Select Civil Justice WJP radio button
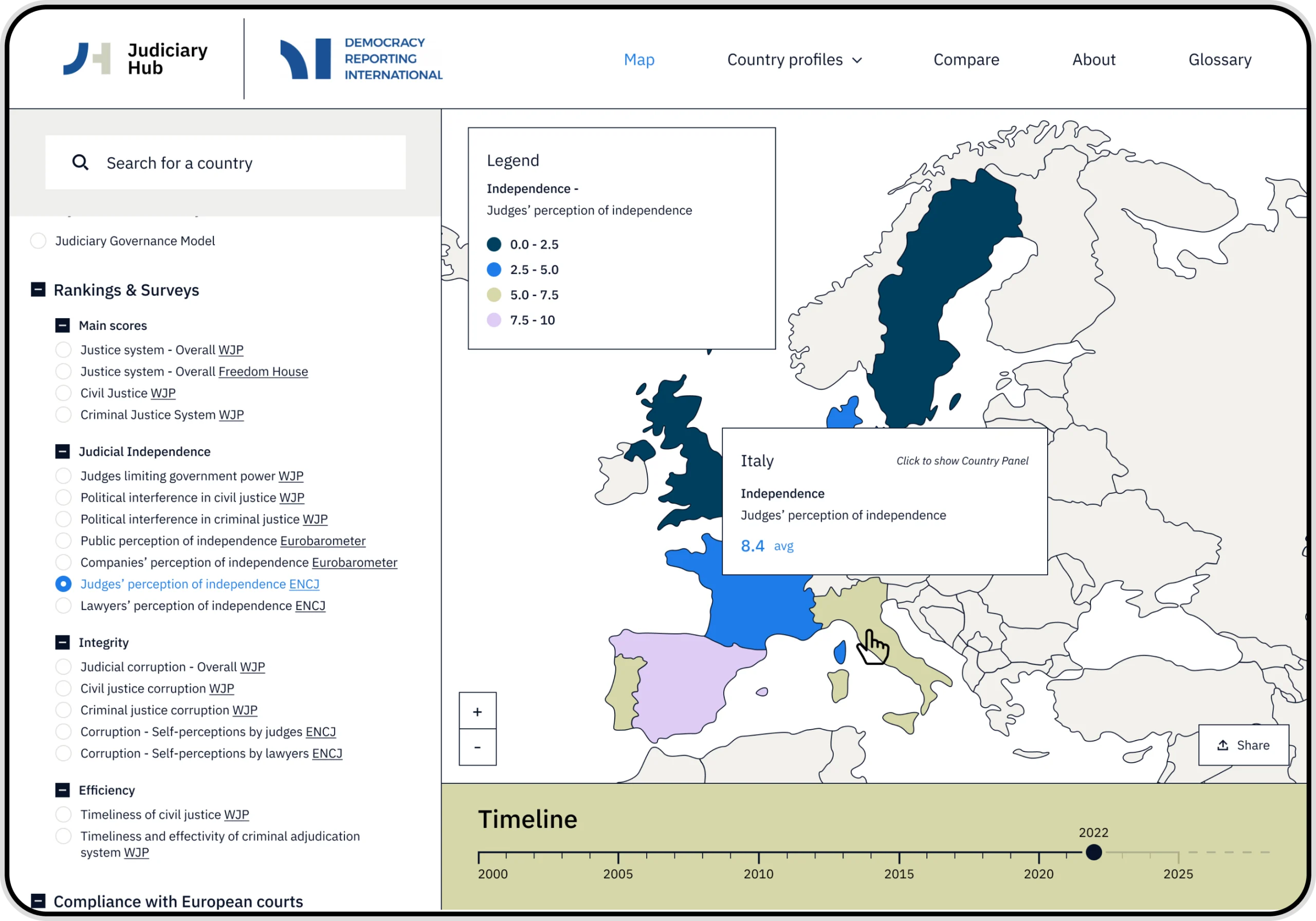 (x=63, y=393)
